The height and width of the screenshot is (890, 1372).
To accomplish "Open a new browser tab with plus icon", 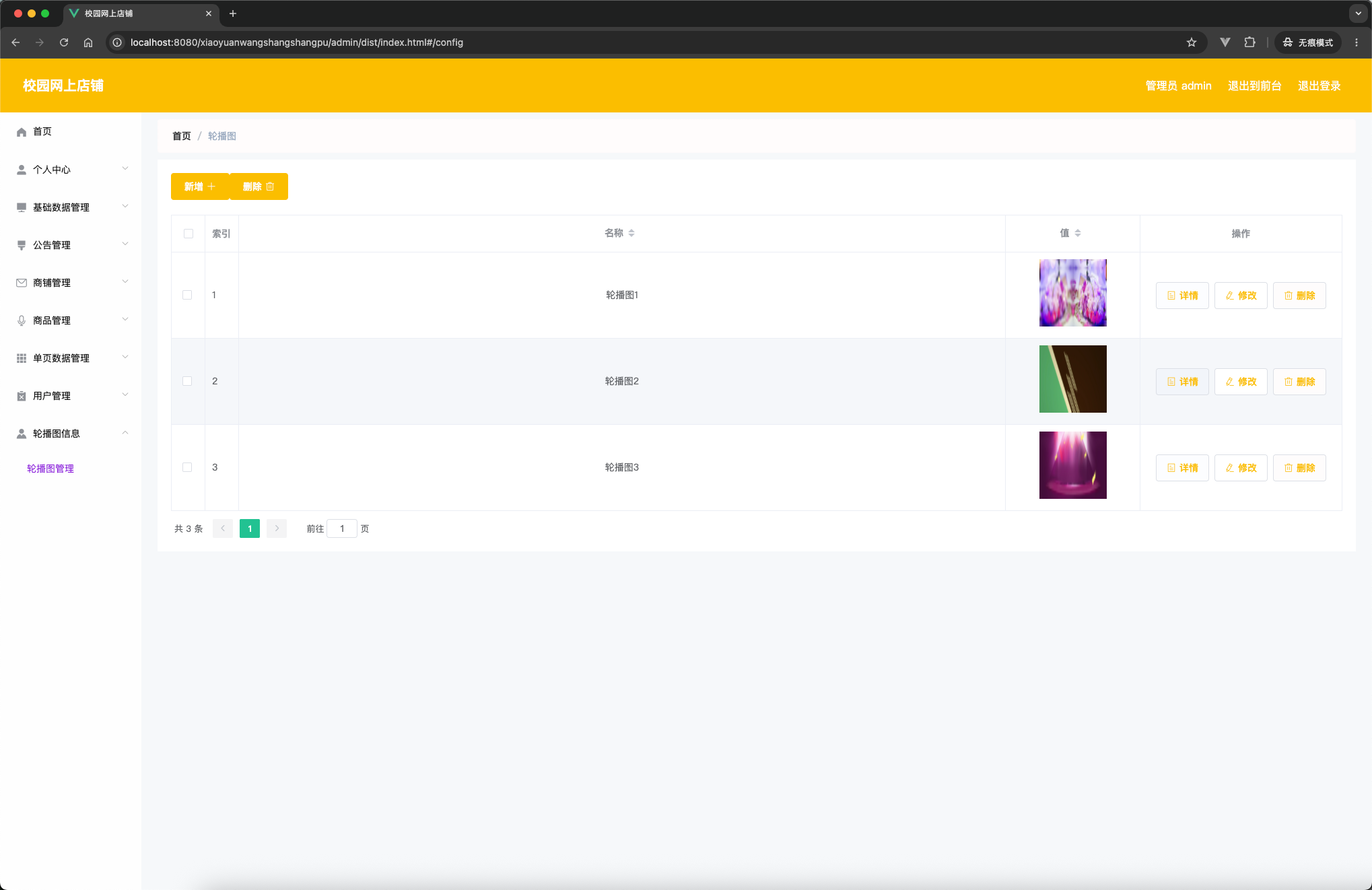I will coord(233,13).
